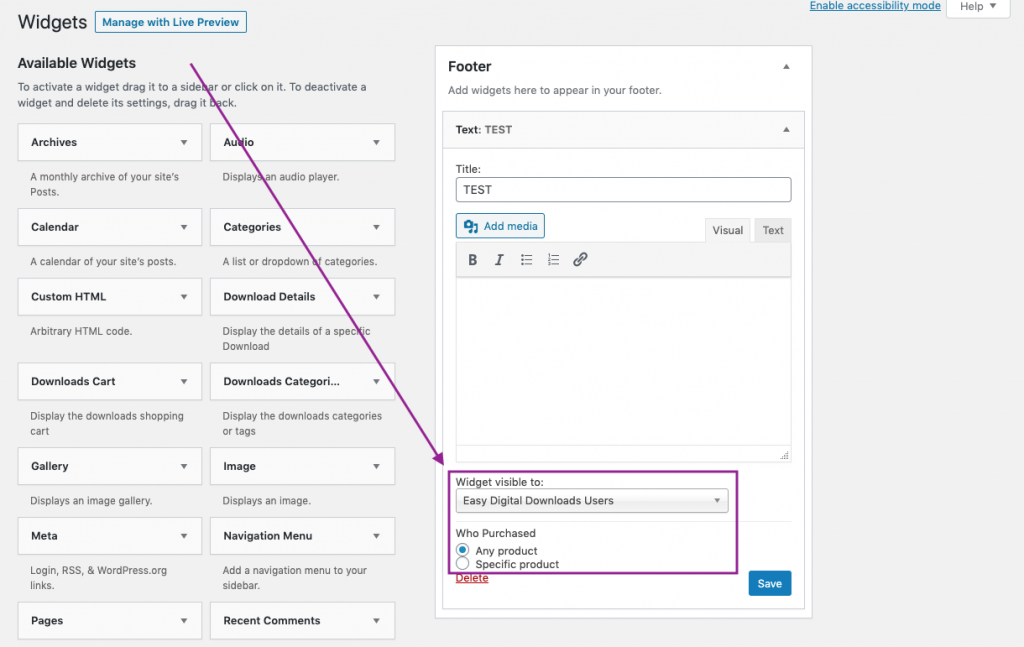Image resolution: width=1024 pixels, height=647 pixels.
Task: Open the Add Media dialog
Action: point(500,225)
